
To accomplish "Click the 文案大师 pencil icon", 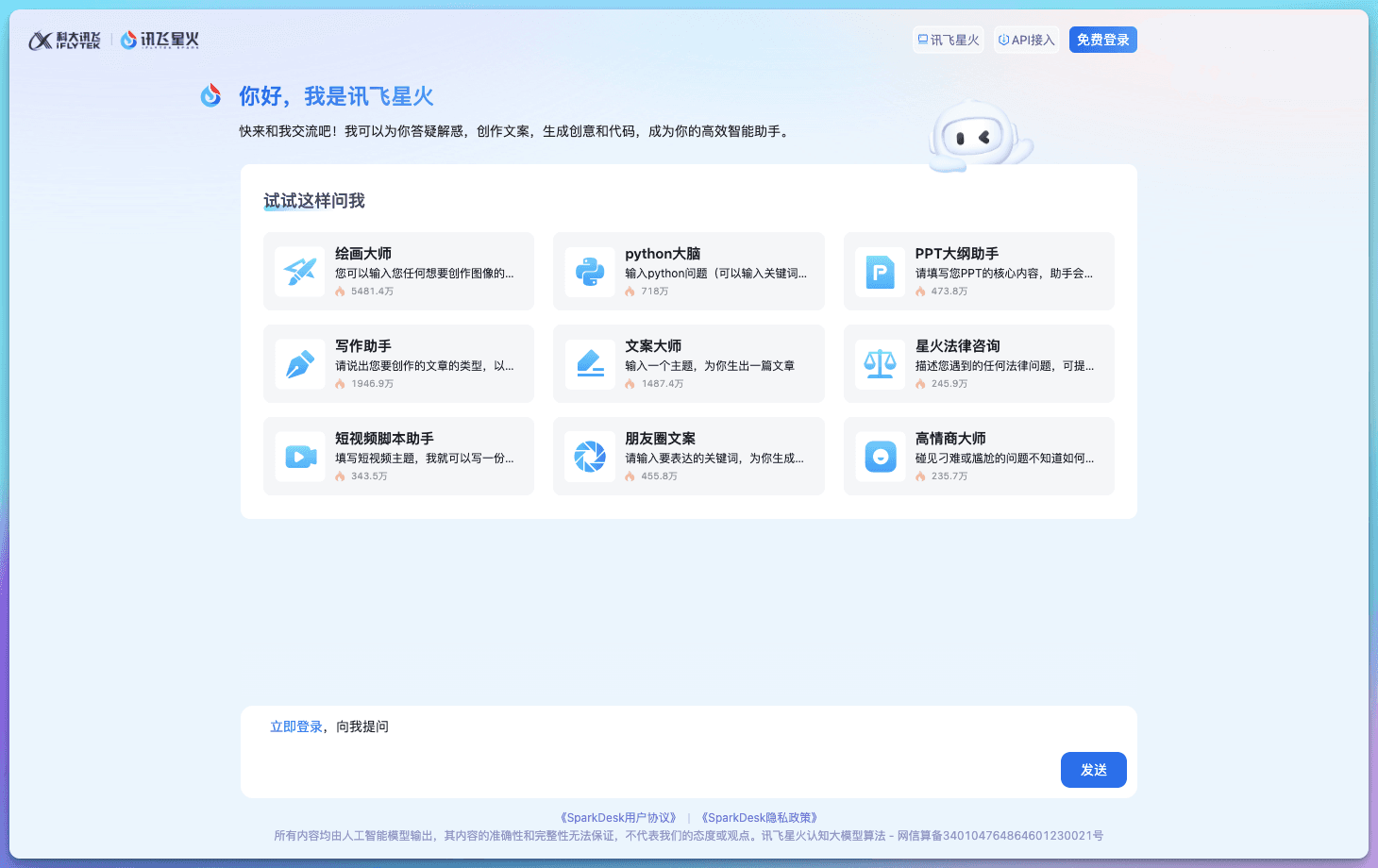I will pos(590,364).
